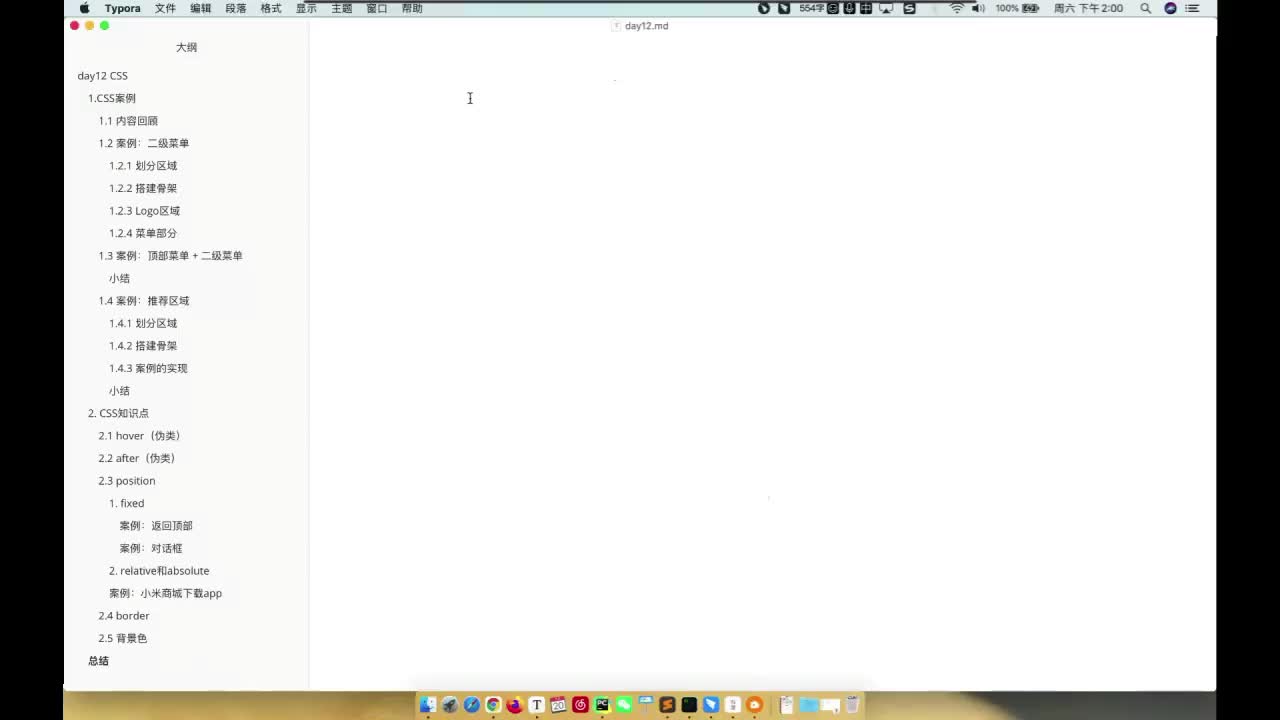Open the 帮助 menu

click(x=412, y=8)
